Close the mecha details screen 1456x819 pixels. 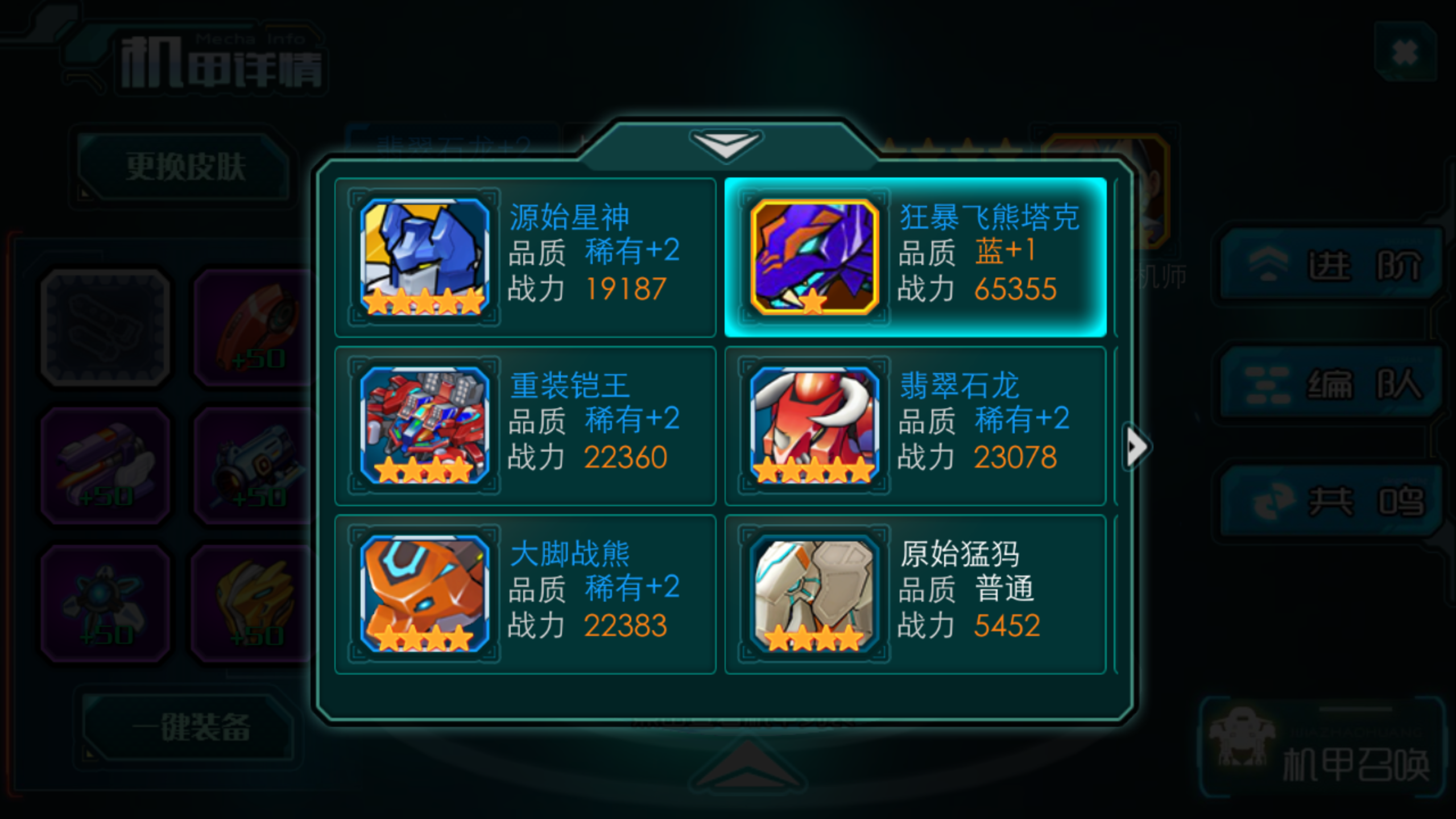tap(1405, 53)
